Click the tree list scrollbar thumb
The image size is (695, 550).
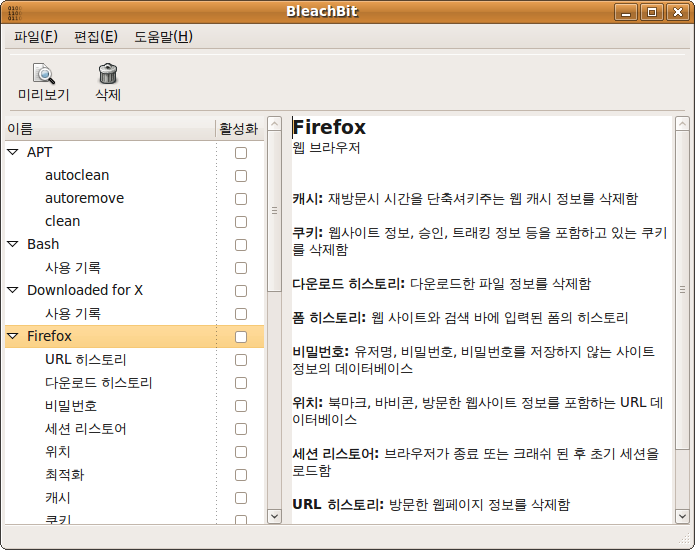274,211
